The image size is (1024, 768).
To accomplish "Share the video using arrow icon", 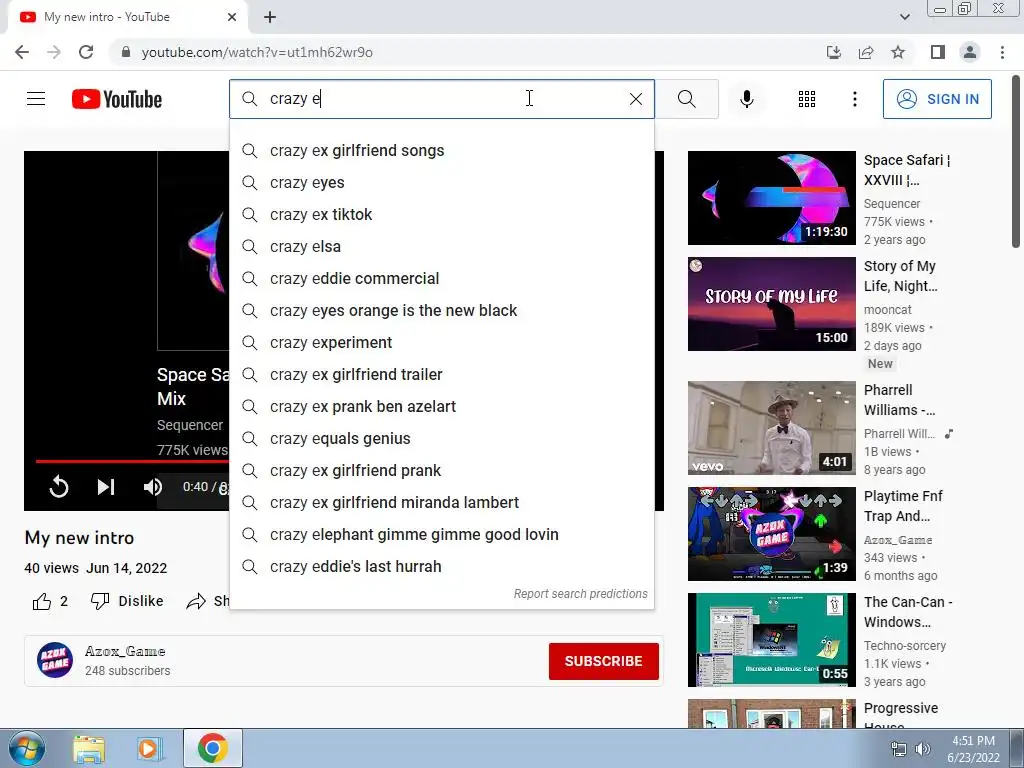I will pos(196,601).
